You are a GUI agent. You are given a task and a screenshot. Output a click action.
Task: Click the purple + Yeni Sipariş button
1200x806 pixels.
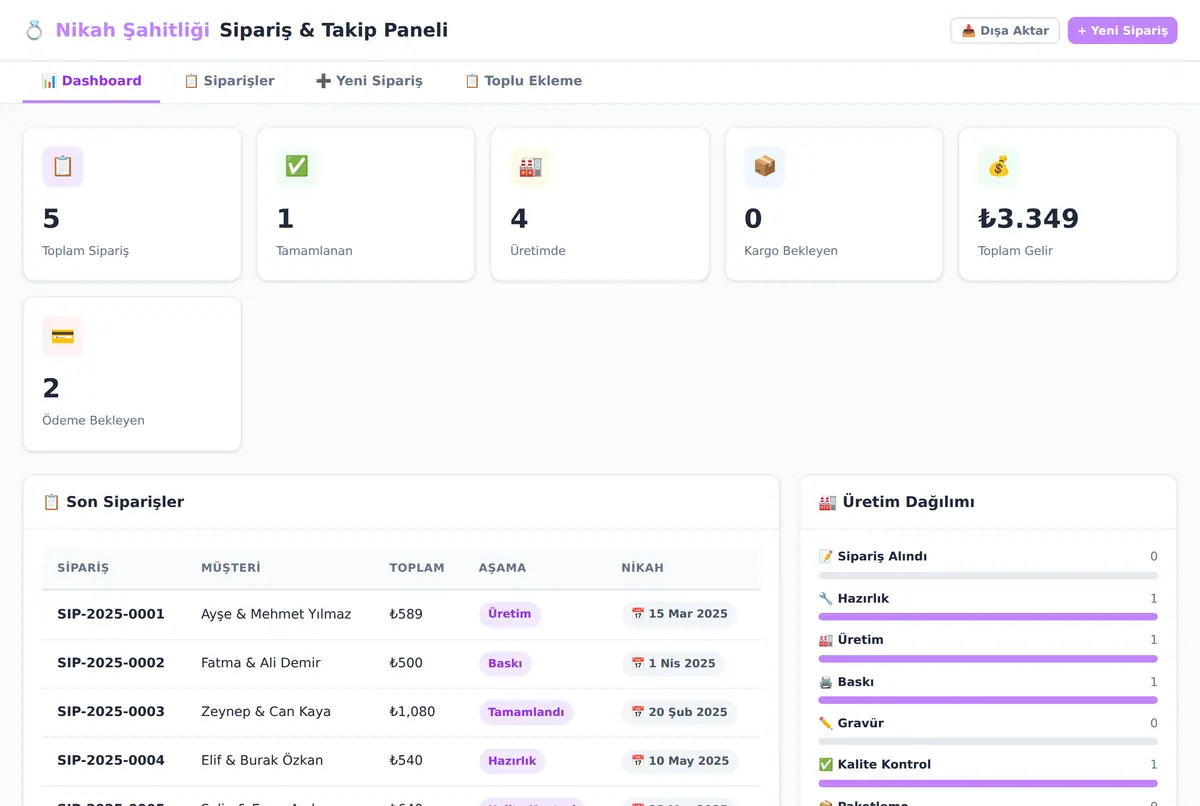click(x=1123, y=31)
